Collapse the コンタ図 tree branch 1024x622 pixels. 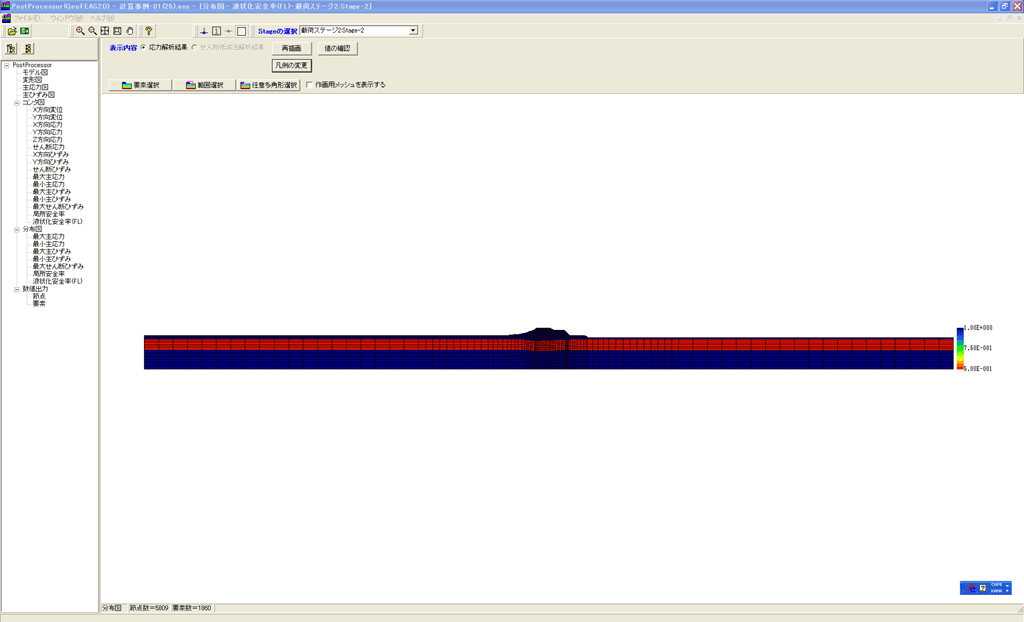point(17,103)
